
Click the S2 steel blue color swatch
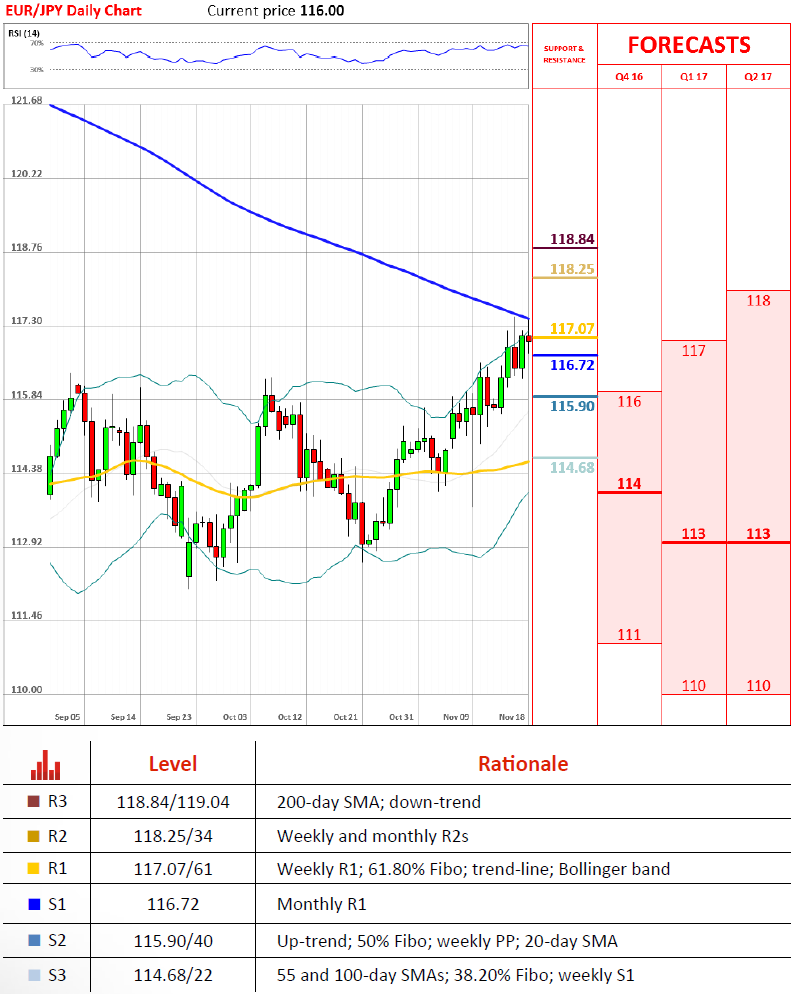[34, 940]
